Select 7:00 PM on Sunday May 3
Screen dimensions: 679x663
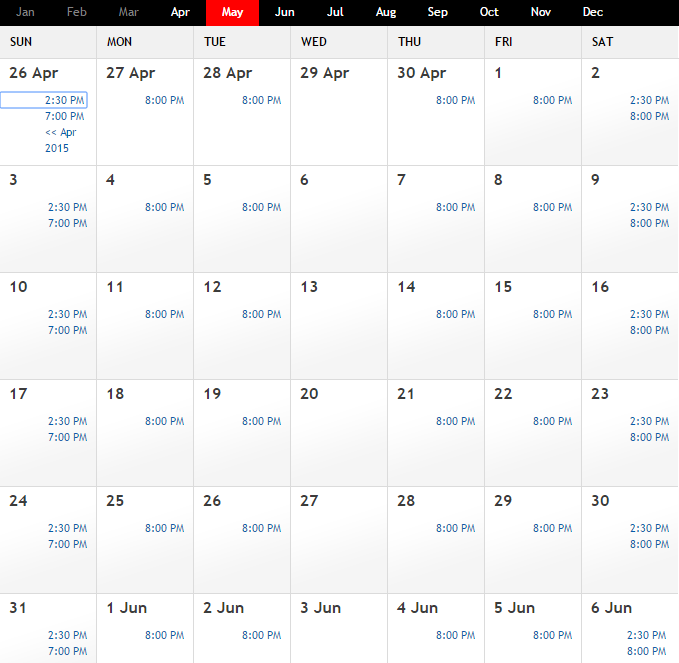click(x=68, y=223)
